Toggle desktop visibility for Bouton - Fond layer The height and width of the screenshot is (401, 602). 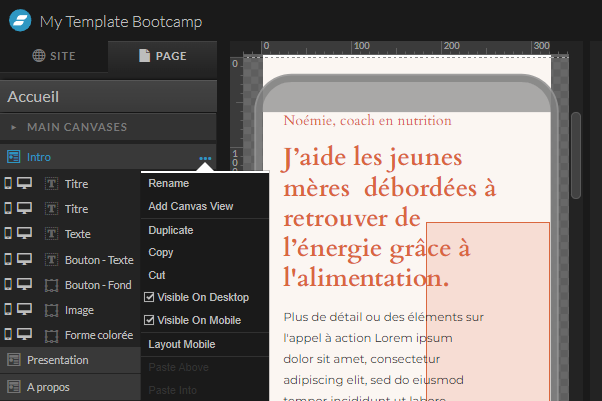tap(24, 284)
